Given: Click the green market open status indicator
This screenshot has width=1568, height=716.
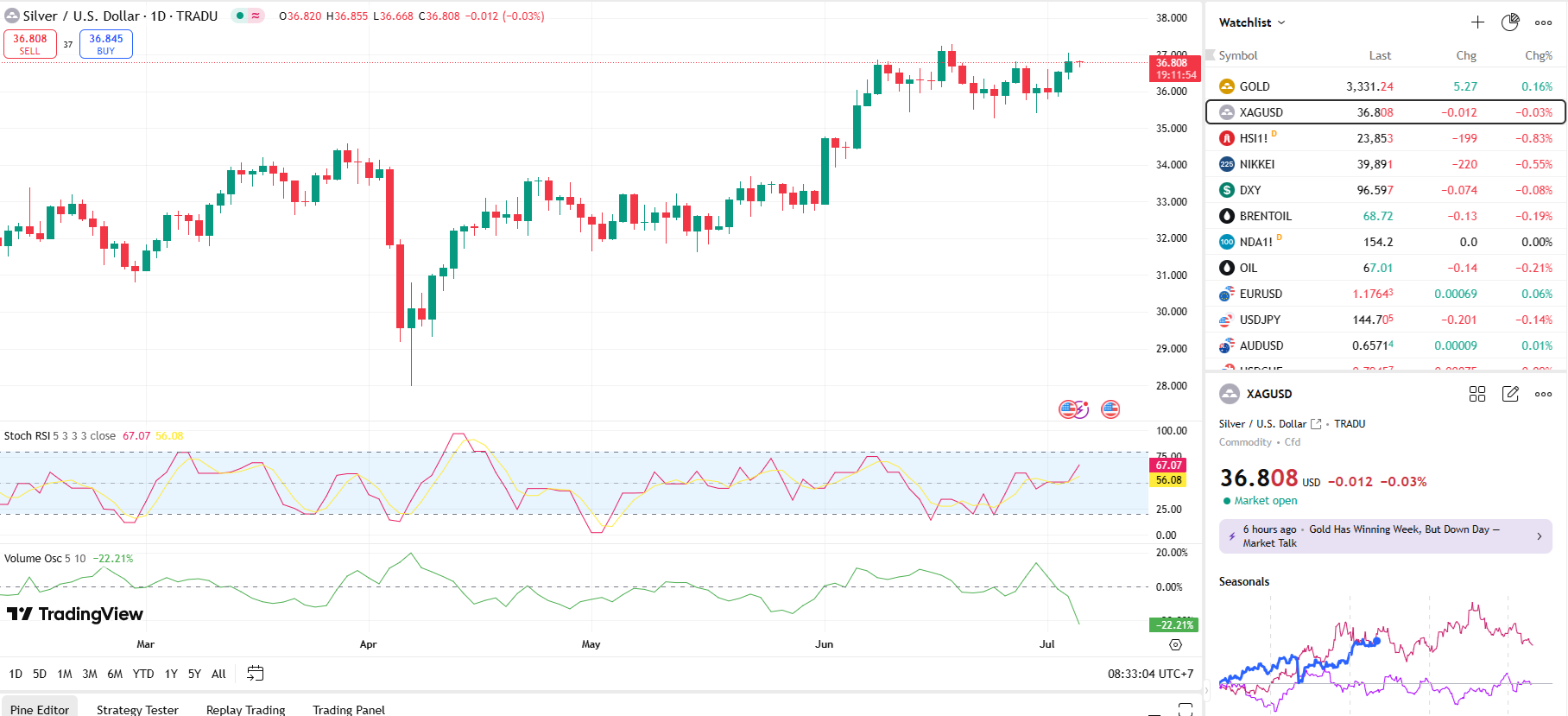Looking at the screenshot, I should (x=1227, y=501).
